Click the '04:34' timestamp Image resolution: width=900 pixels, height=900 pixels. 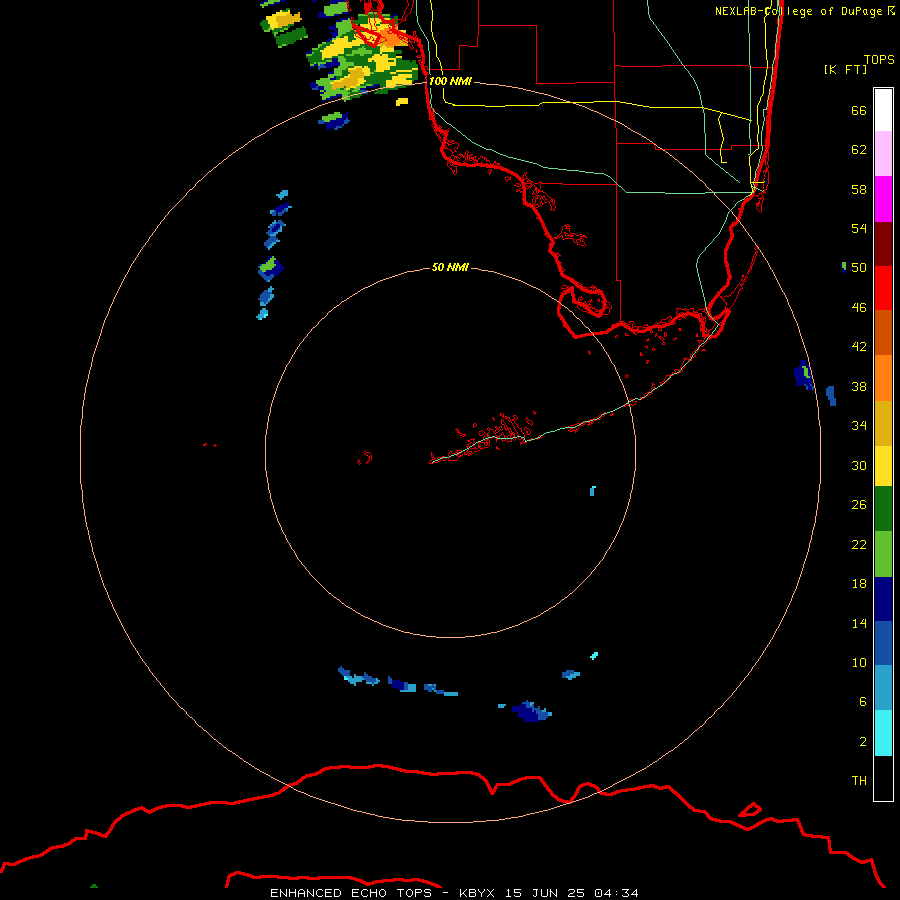point(616,893)
